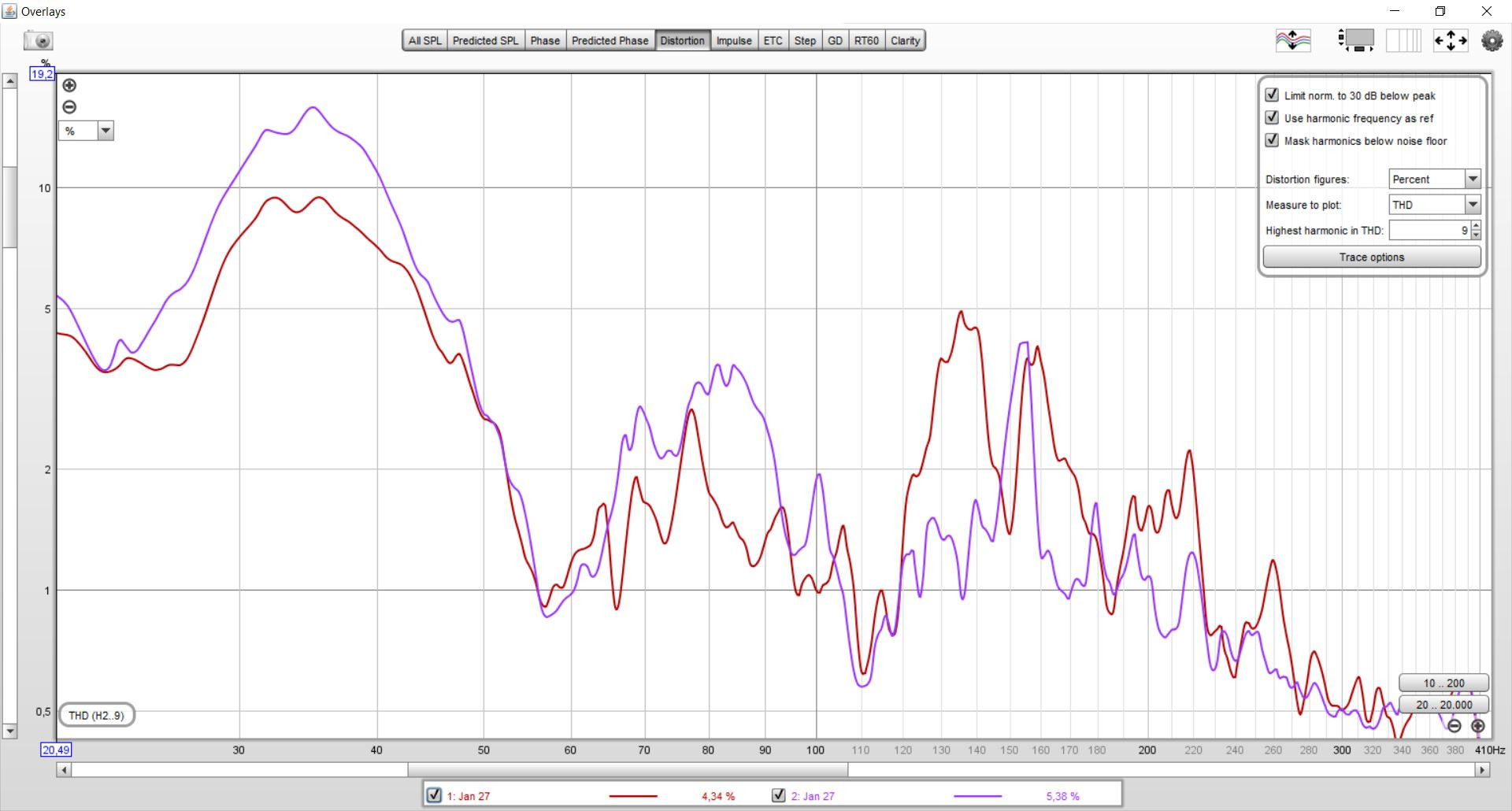The width and height of the screenshot is (1512, 811).
Task: Open the graph limits arrows icon
Action: (x=1451, y=40)
